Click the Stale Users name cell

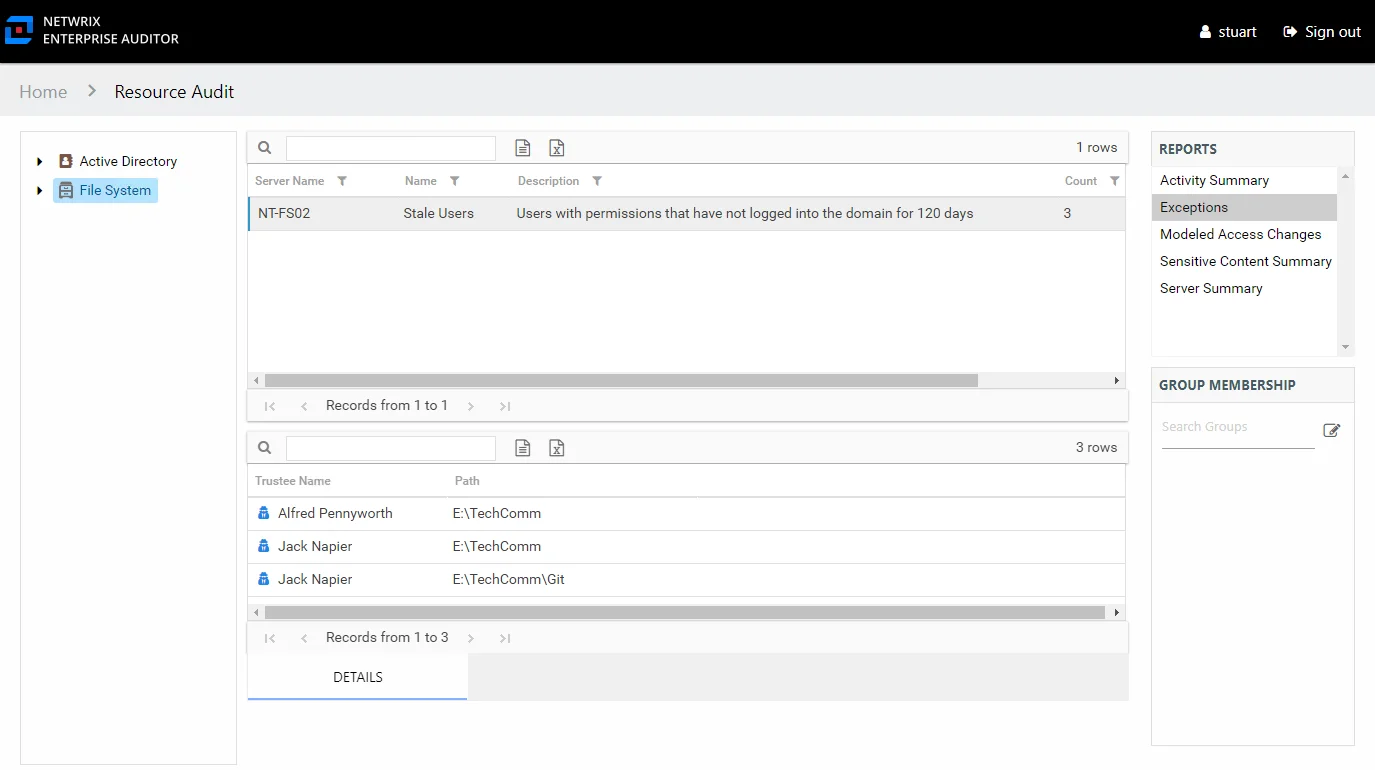coord(438,213)
